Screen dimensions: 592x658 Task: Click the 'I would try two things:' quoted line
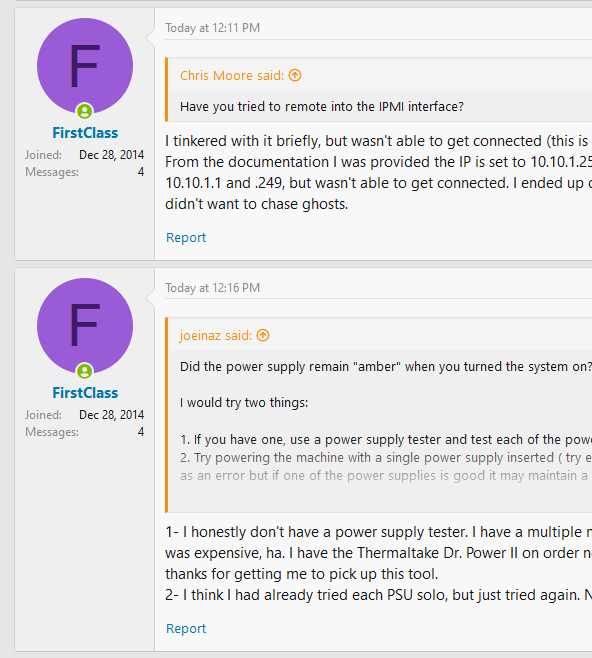[244, 403]
